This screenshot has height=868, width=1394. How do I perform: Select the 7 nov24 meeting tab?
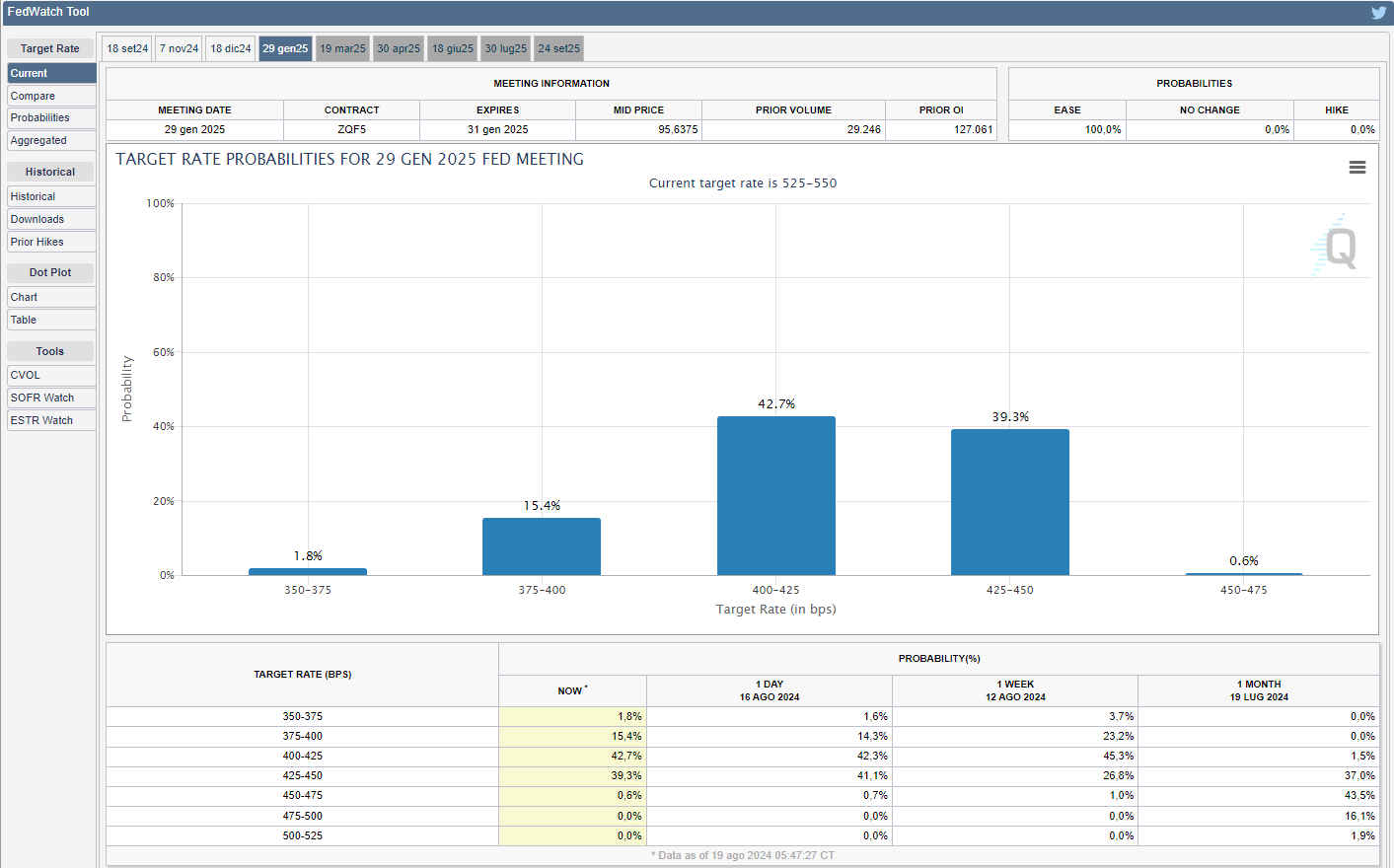(179, 48)
